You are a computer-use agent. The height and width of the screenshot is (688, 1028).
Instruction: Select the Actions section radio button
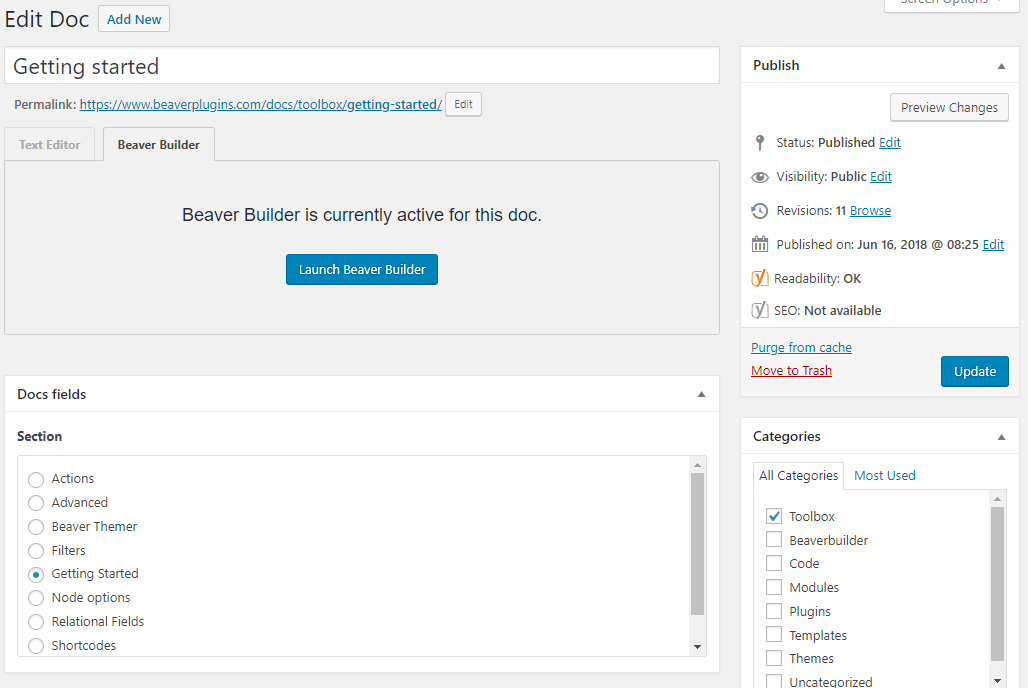coord(35,478)
